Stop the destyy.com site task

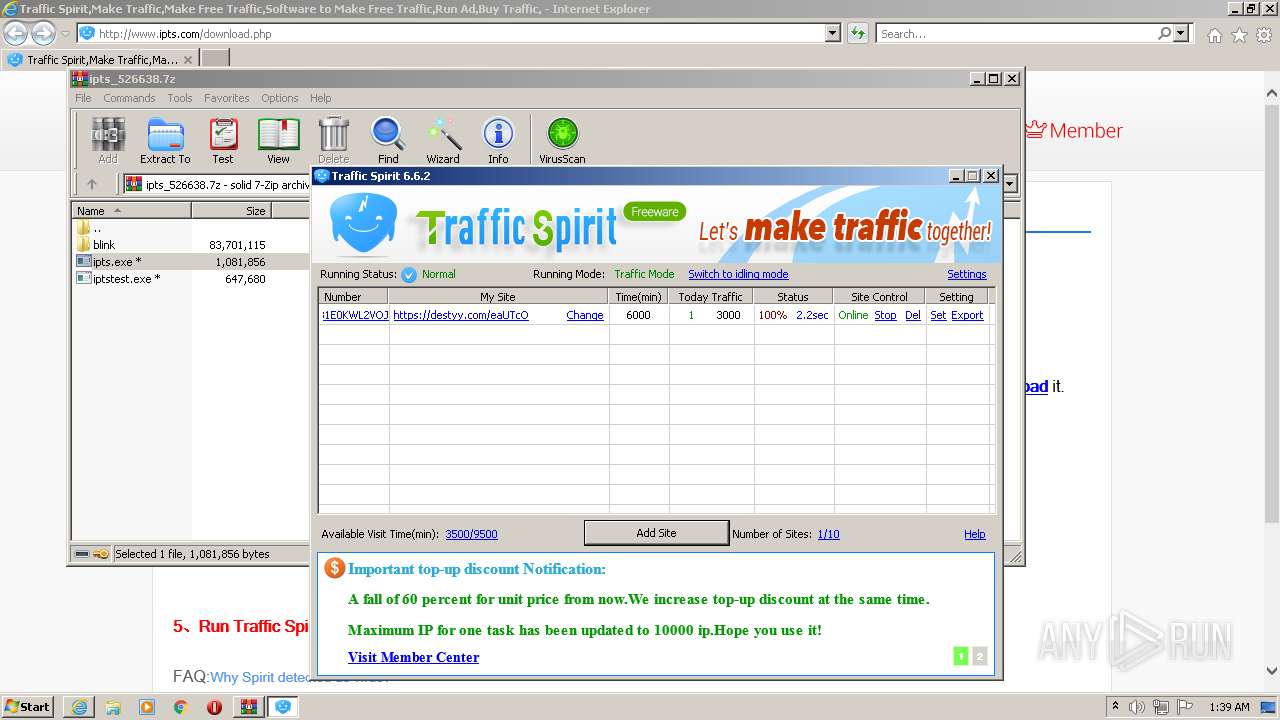point(885,315)
